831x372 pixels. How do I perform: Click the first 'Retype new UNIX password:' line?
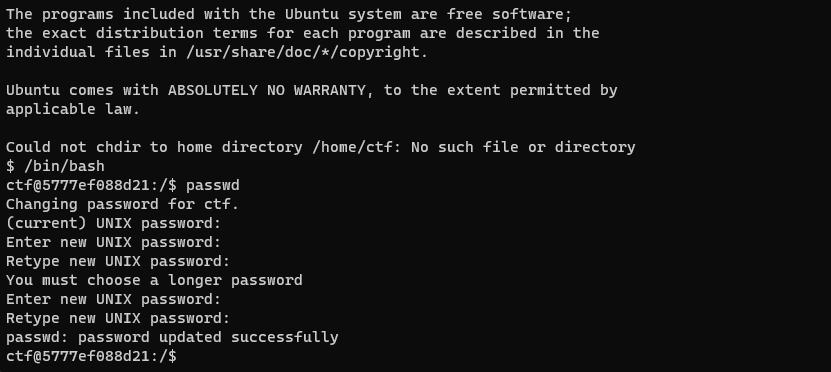(x=118, y=261)
